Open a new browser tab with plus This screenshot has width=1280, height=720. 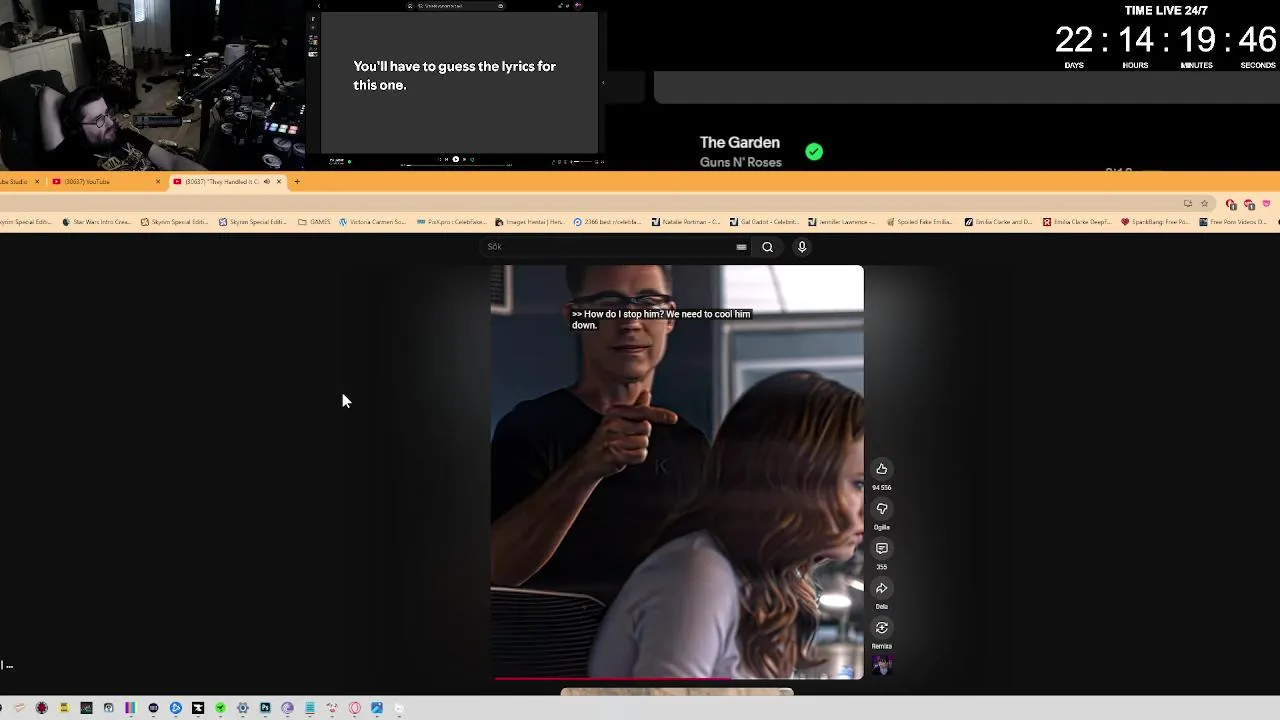click(x=297, y=181)
